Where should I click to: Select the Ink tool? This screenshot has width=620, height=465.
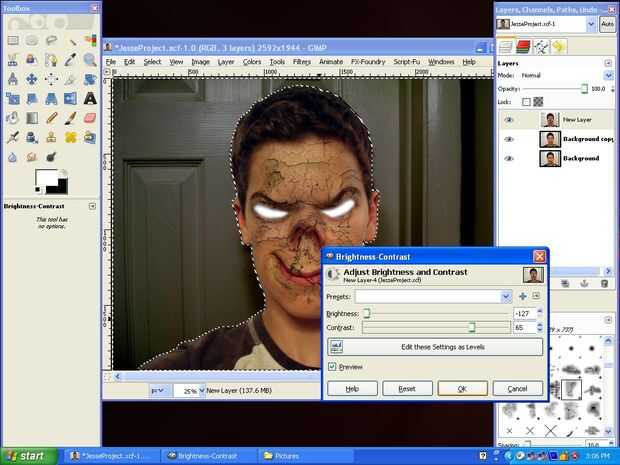32,137
